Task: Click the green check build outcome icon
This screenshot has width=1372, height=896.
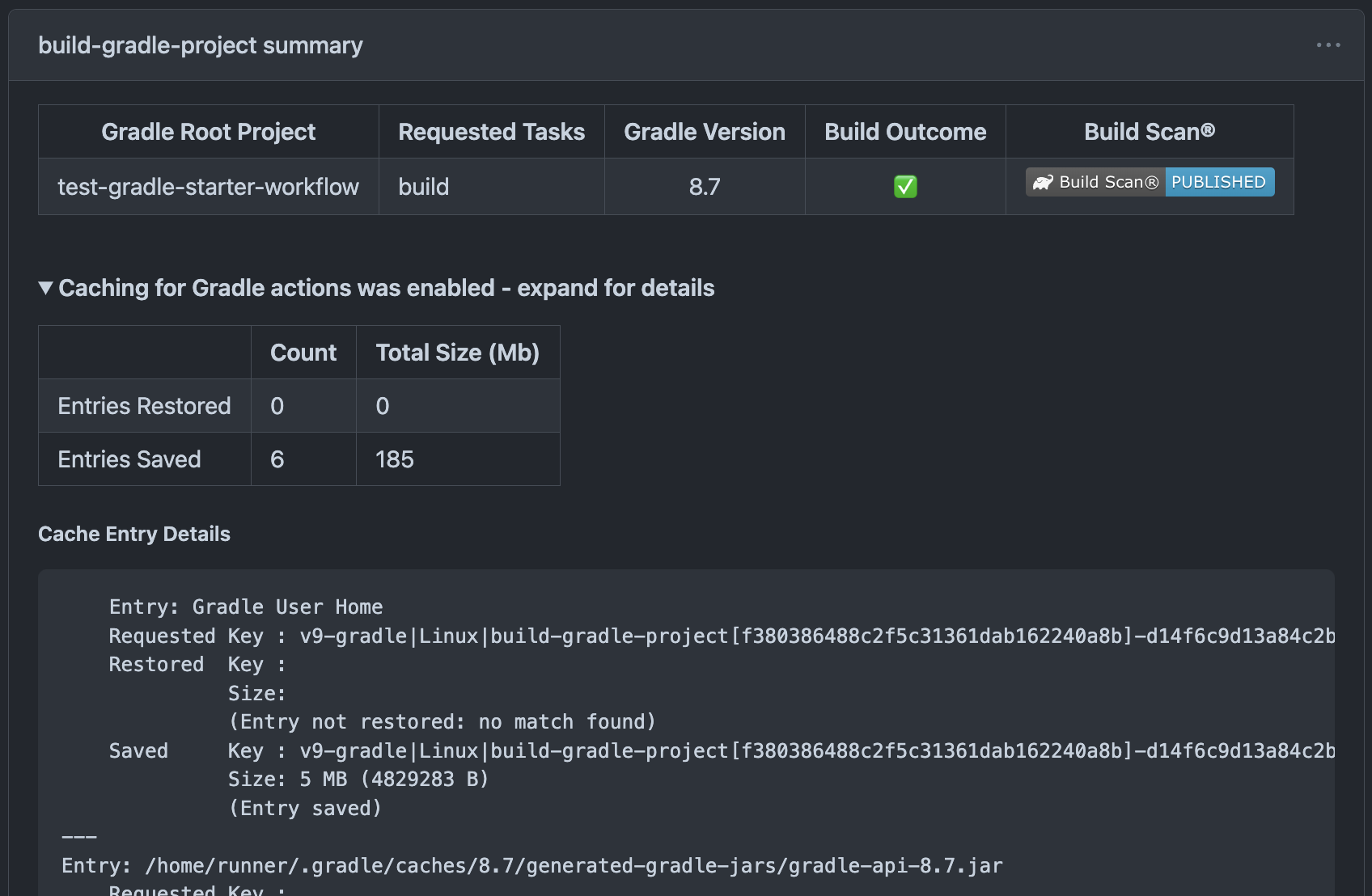Action: click(905, 187)
